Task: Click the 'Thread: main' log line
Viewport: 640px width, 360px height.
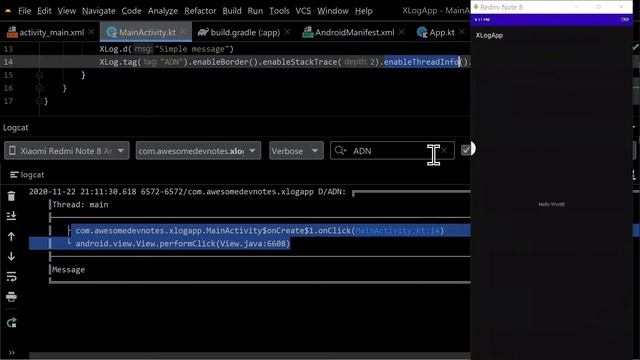Action: (x=80, y=204)
